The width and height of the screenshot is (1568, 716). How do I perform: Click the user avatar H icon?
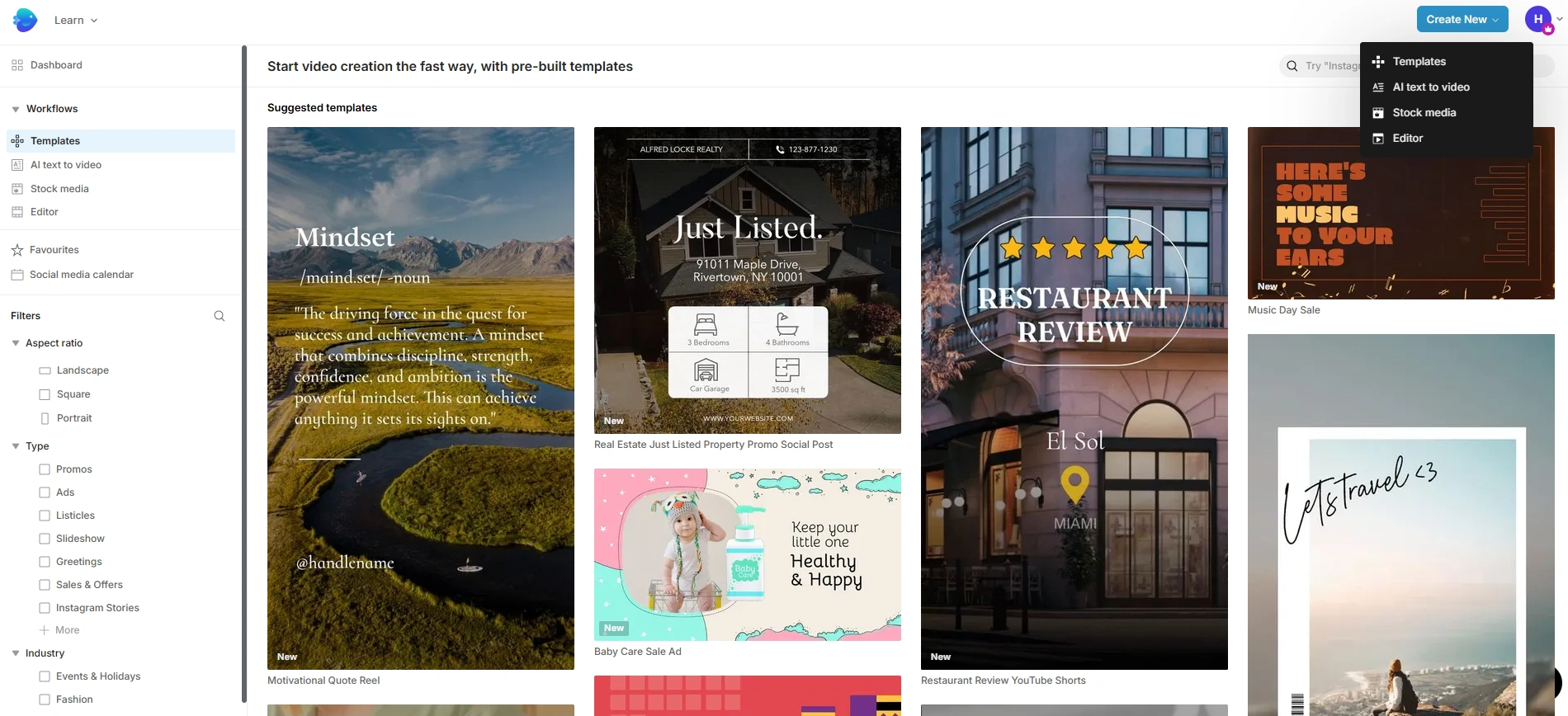tap(1538, 19)
